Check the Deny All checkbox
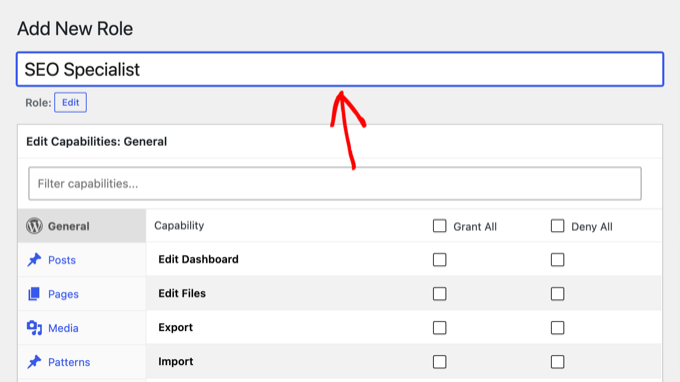Viewport: 680px width, 382px height. (557, 226)
